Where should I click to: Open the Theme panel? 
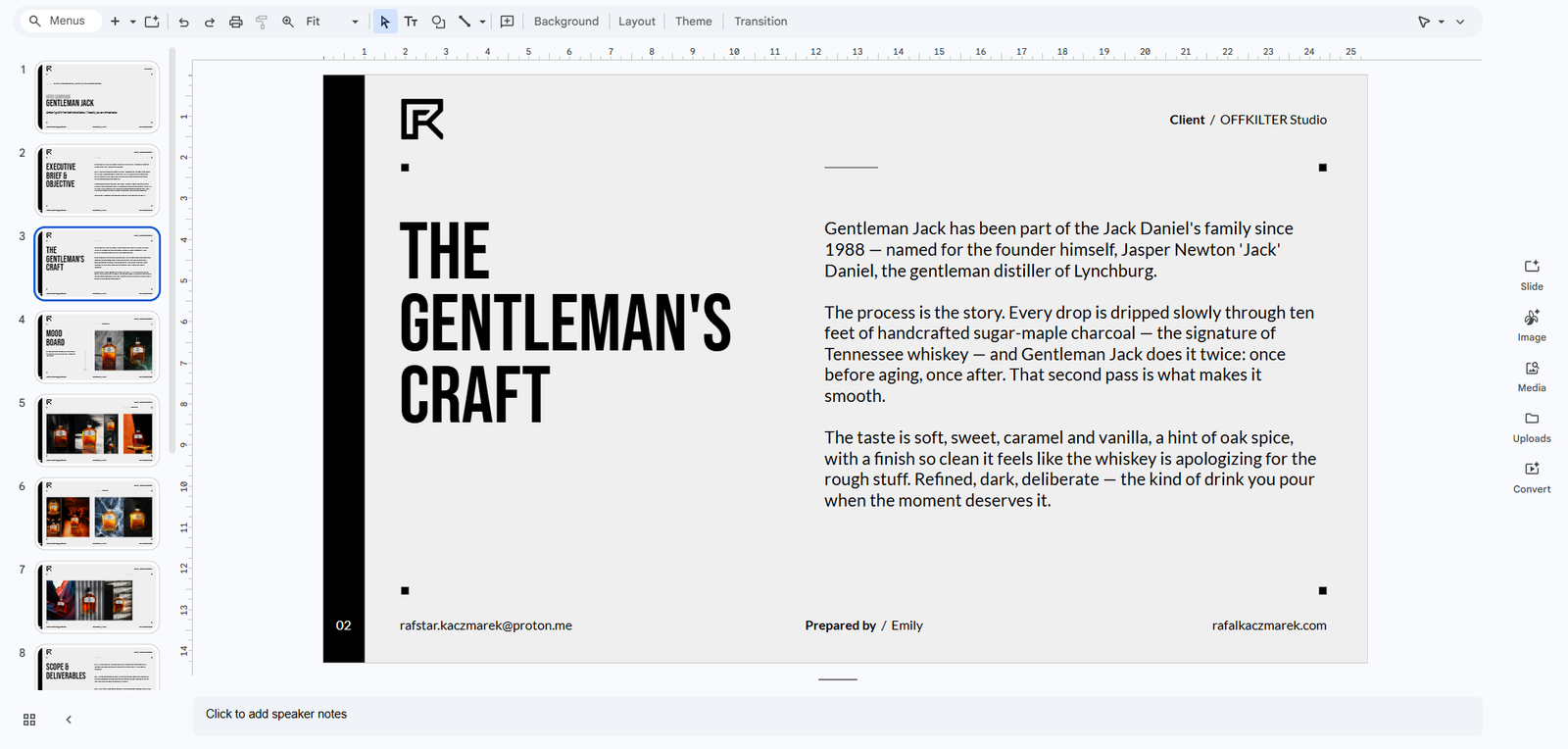coord(694,22)
